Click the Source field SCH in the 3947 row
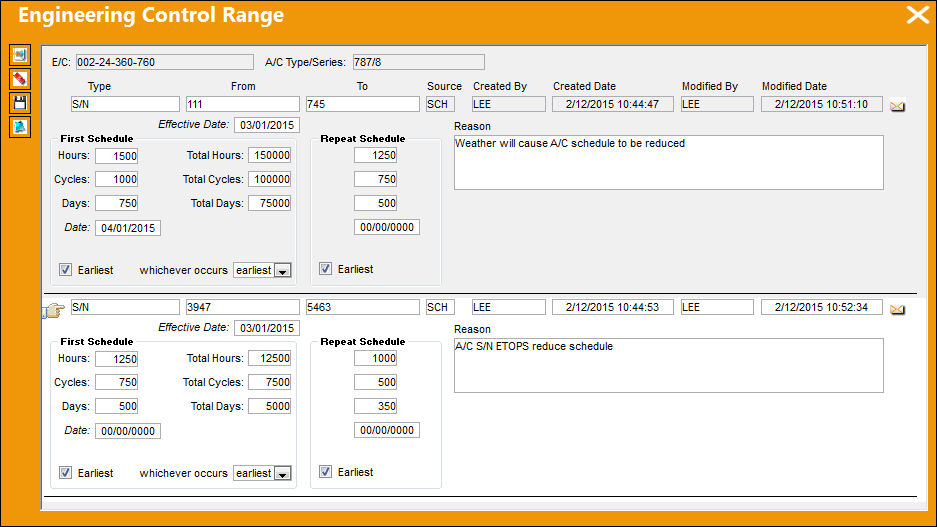Viewport: 937px width, 527px height. 440,307
